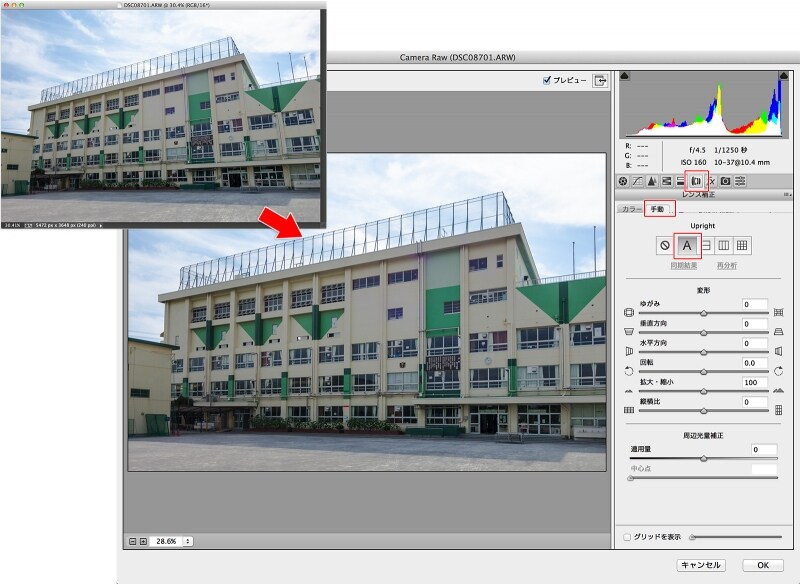Turn off Upright with the disabled icon
Viewport: 800px width, 584px height.
pyautogui.click(x=665, y=245)
